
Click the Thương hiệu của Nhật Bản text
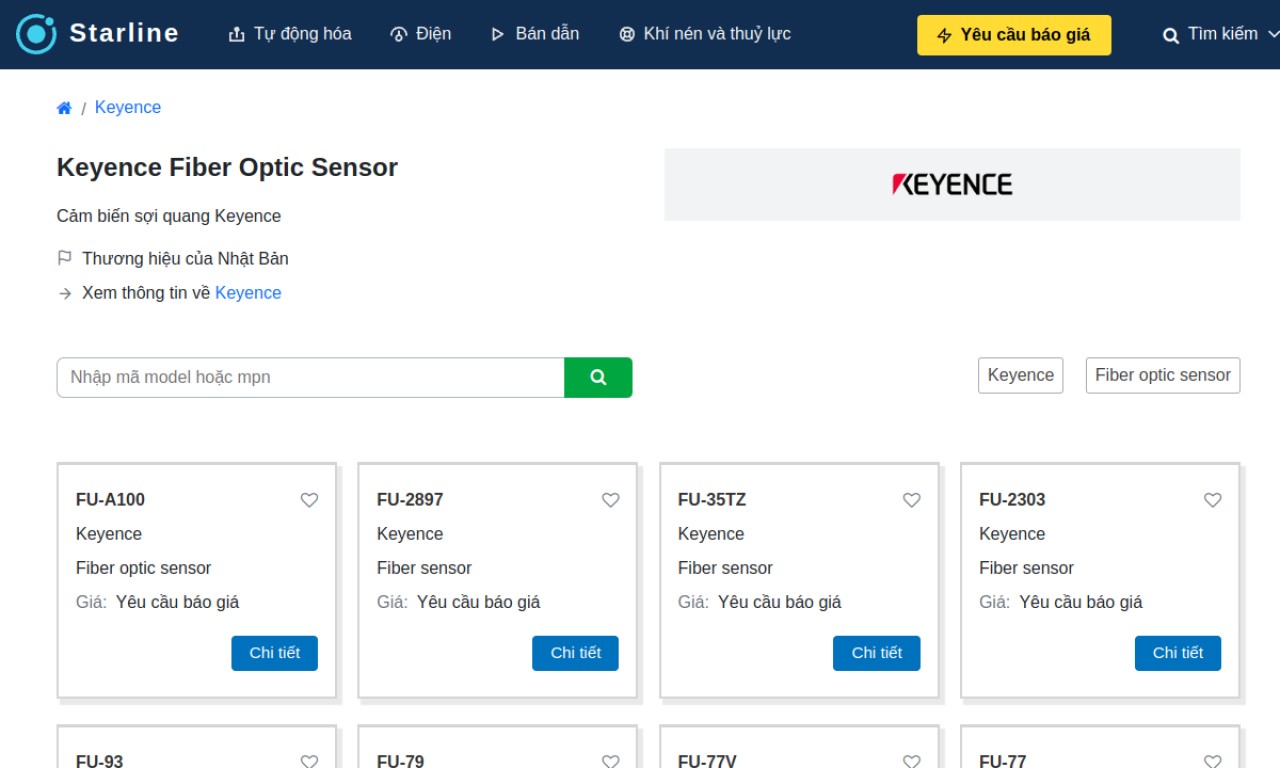(x=185, y=259)
